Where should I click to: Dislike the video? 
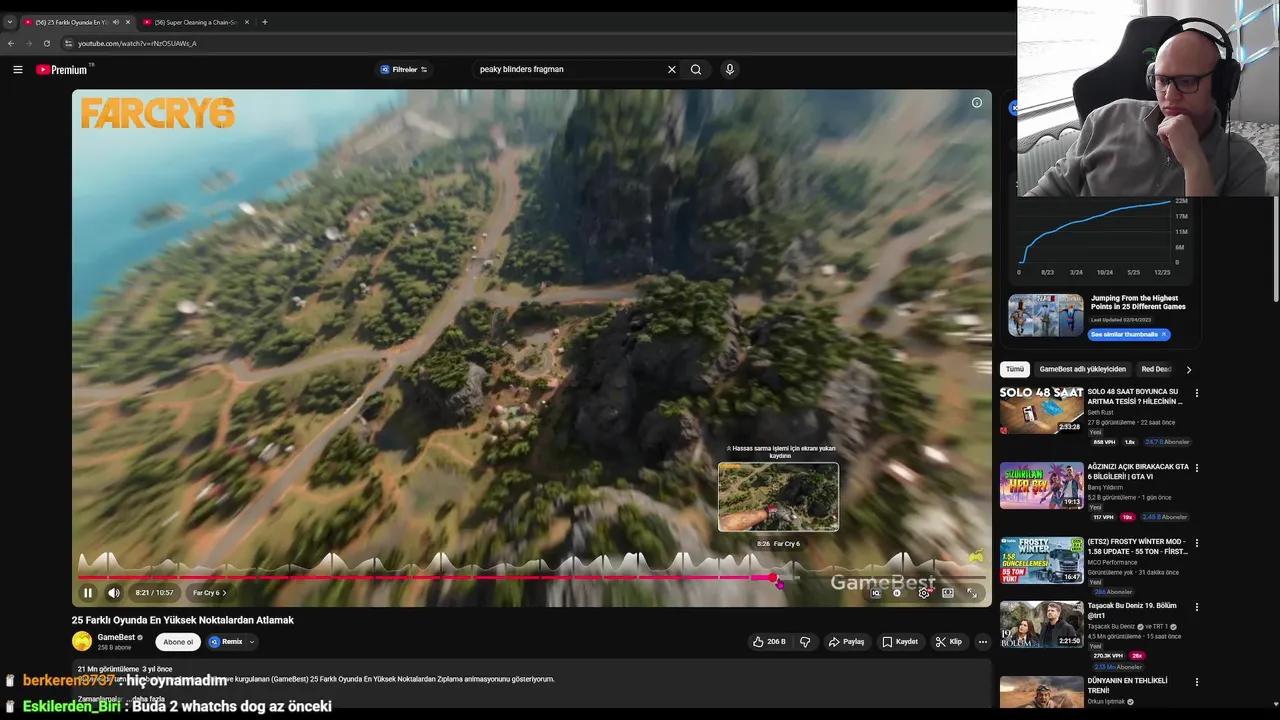tap(805, 642)
